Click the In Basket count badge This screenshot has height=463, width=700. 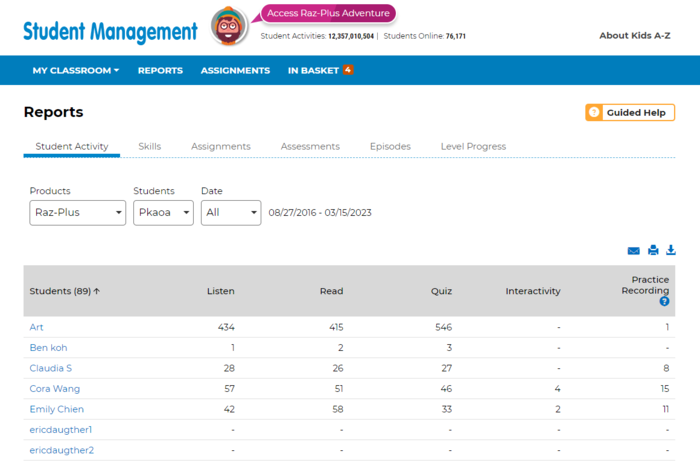[x=348, y=70]
